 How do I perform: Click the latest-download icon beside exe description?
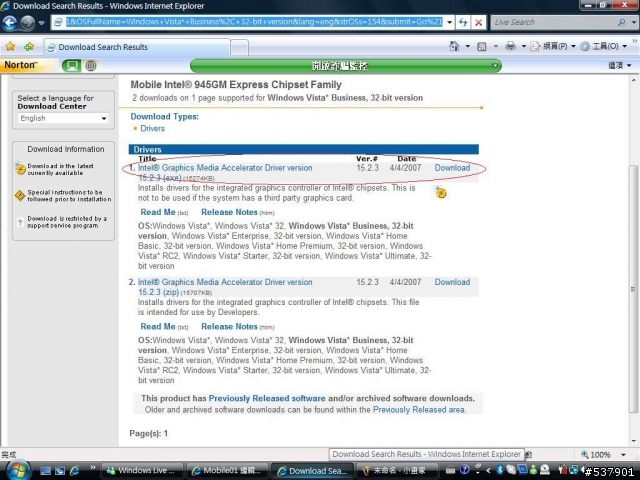(440, 192)
